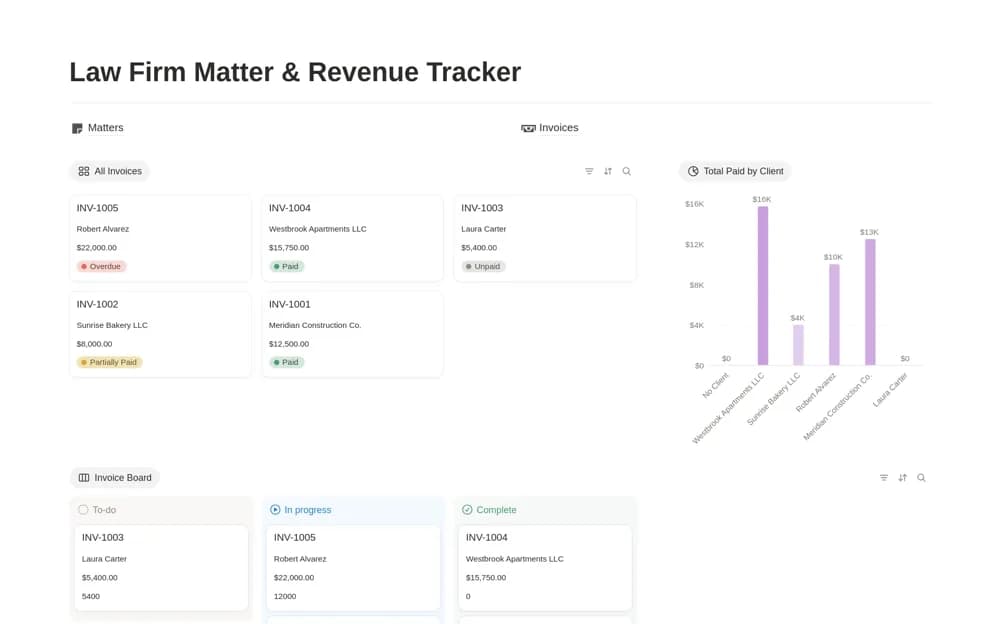Select the Total Paid by Client tab
Screen dimensions: 1000x624
tap(735, 171)
